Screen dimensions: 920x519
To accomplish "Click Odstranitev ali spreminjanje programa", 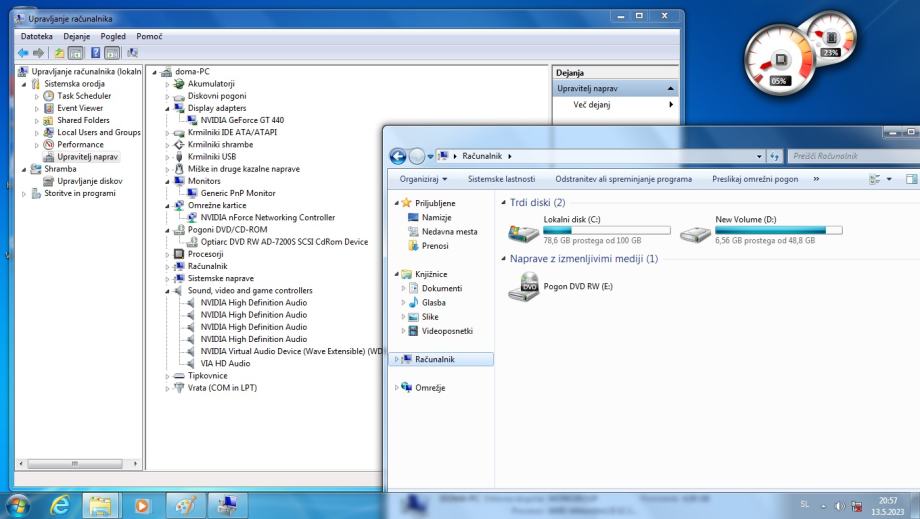I will point(623,179).
